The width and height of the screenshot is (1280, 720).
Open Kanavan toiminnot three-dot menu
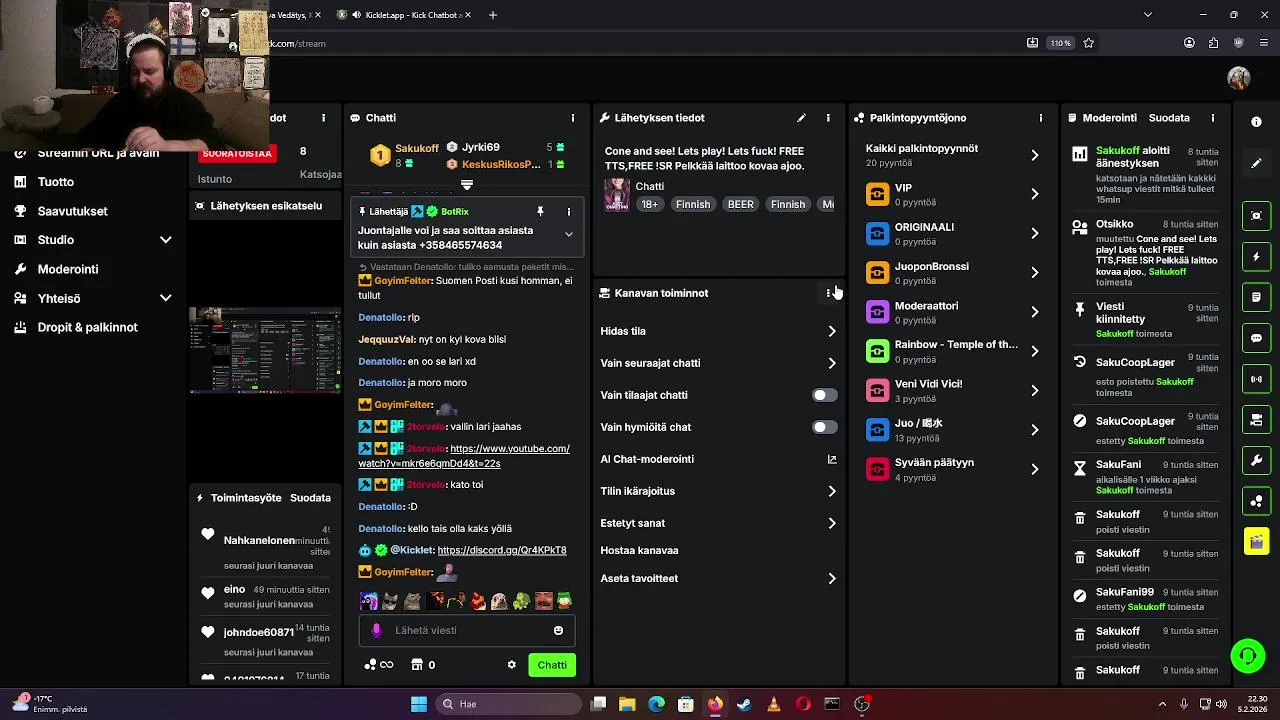tap(828, 293)
